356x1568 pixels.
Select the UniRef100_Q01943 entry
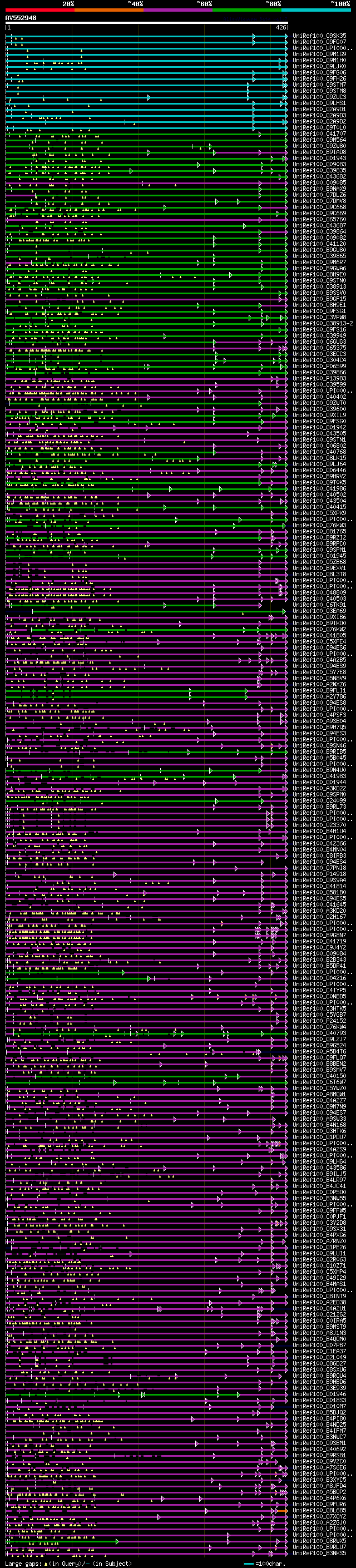click(319, 159)
